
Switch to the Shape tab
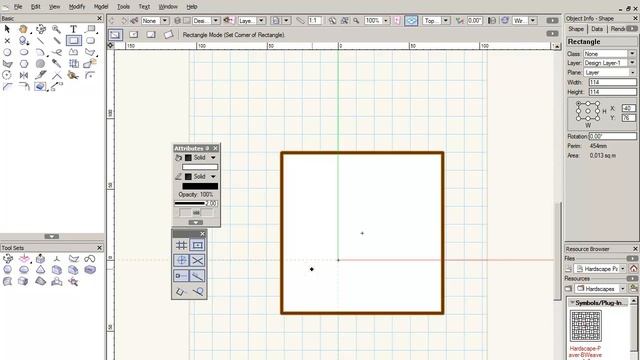click(576, 29)
